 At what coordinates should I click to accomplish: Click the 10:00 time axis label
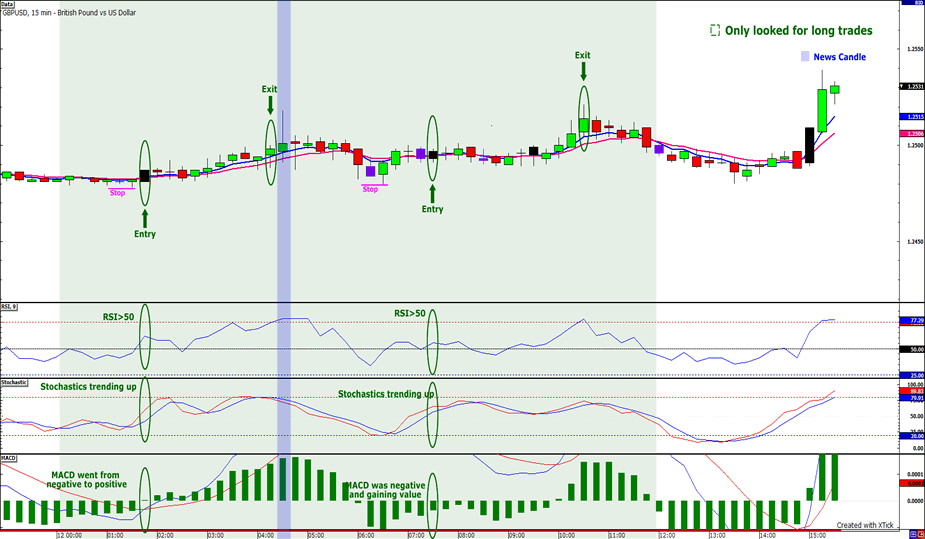pos(567,535)
